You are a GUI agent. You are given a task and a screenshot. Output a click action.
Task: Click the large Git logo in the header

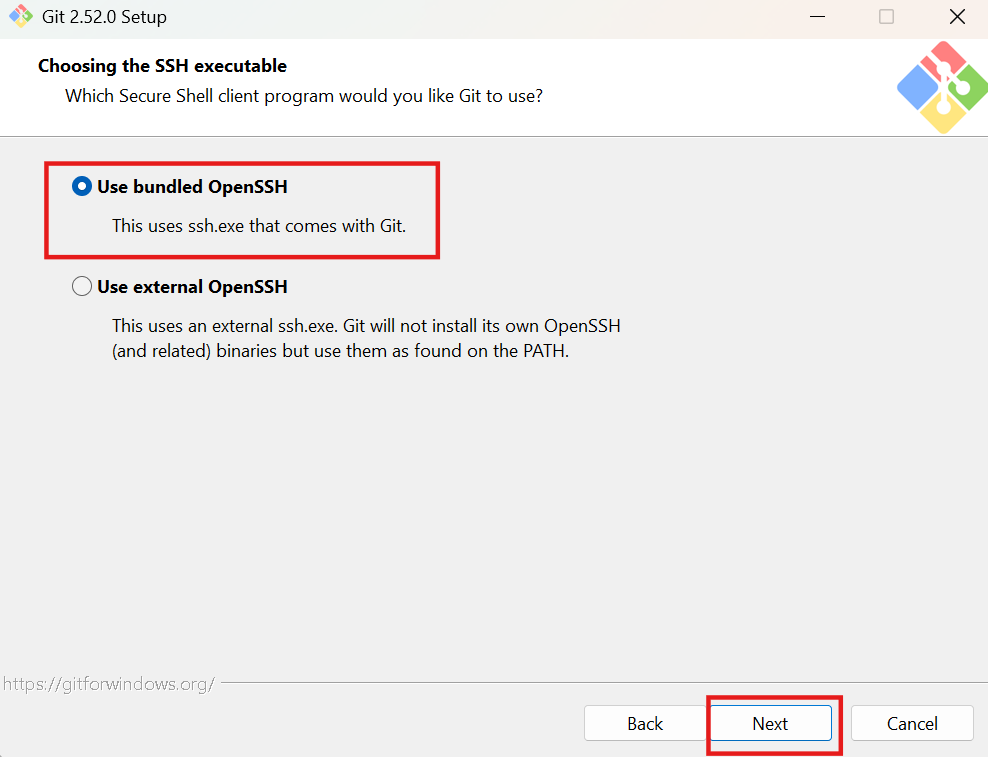pos(943,87)
